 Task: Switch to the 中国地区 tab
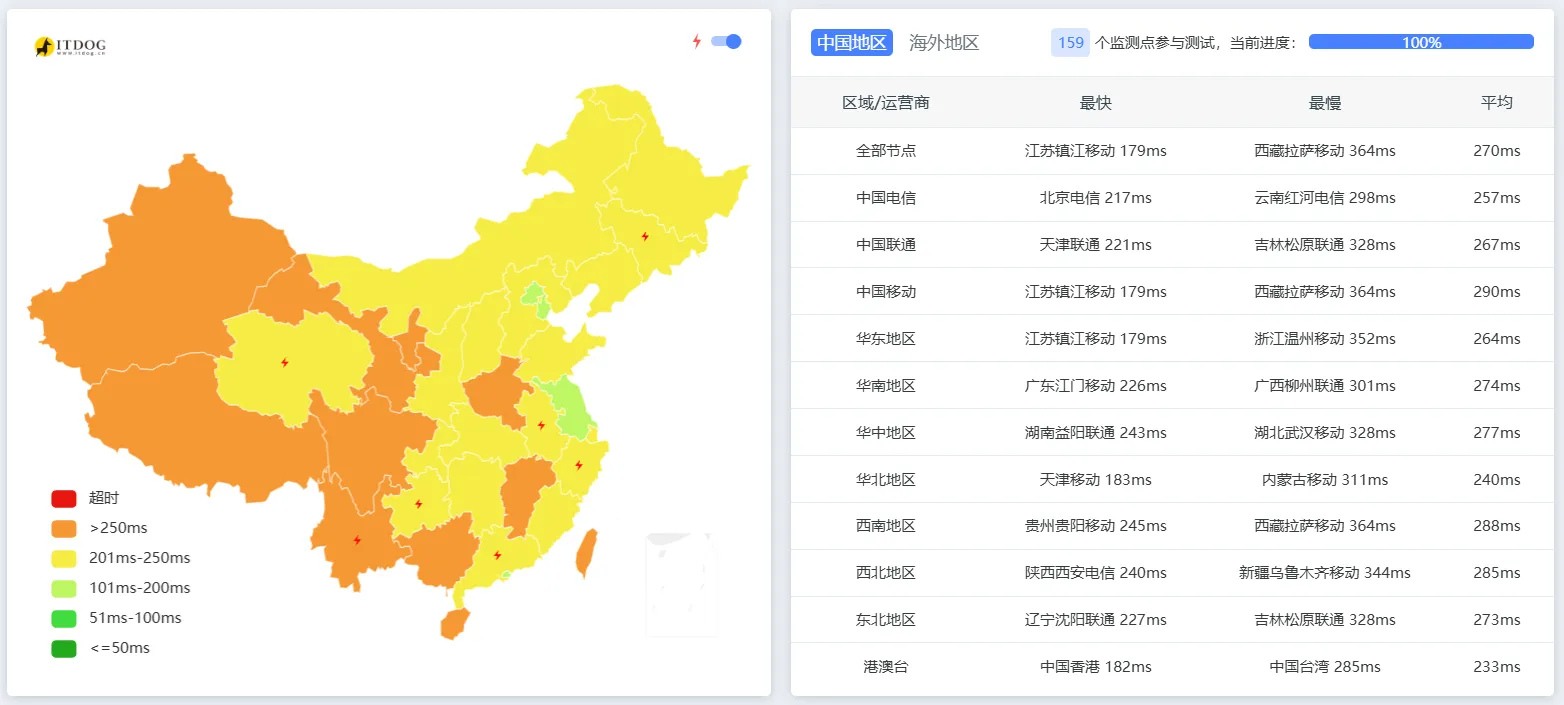851,42
